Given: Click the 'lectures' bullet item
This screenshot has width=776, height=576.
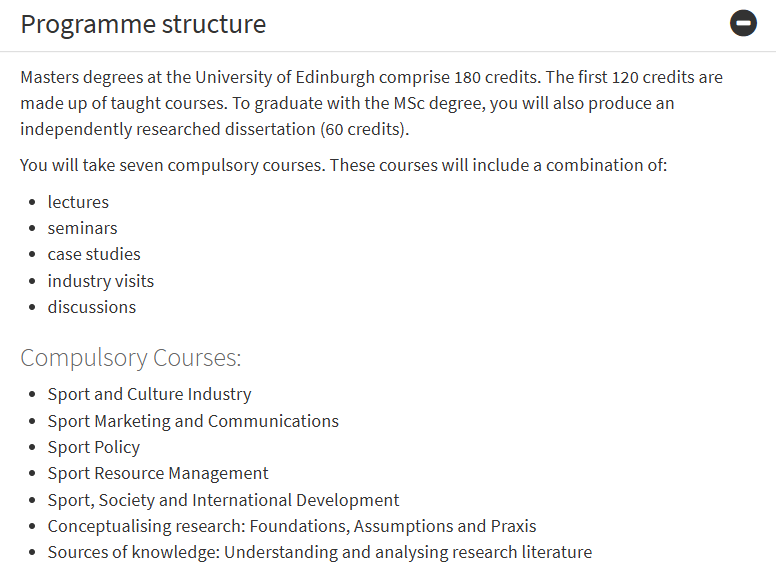Looking at the screenshot, I should pyautogui.click(x=78, y=202).
